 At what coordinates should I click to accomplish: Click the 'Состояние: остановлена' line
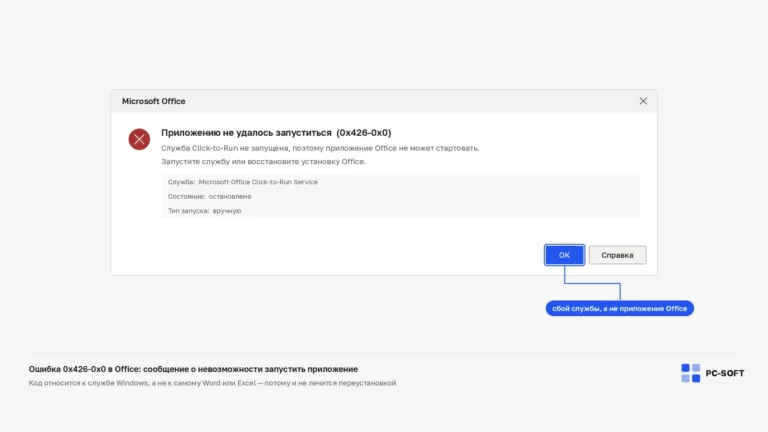pyautogui.click(x=209, y=196)
